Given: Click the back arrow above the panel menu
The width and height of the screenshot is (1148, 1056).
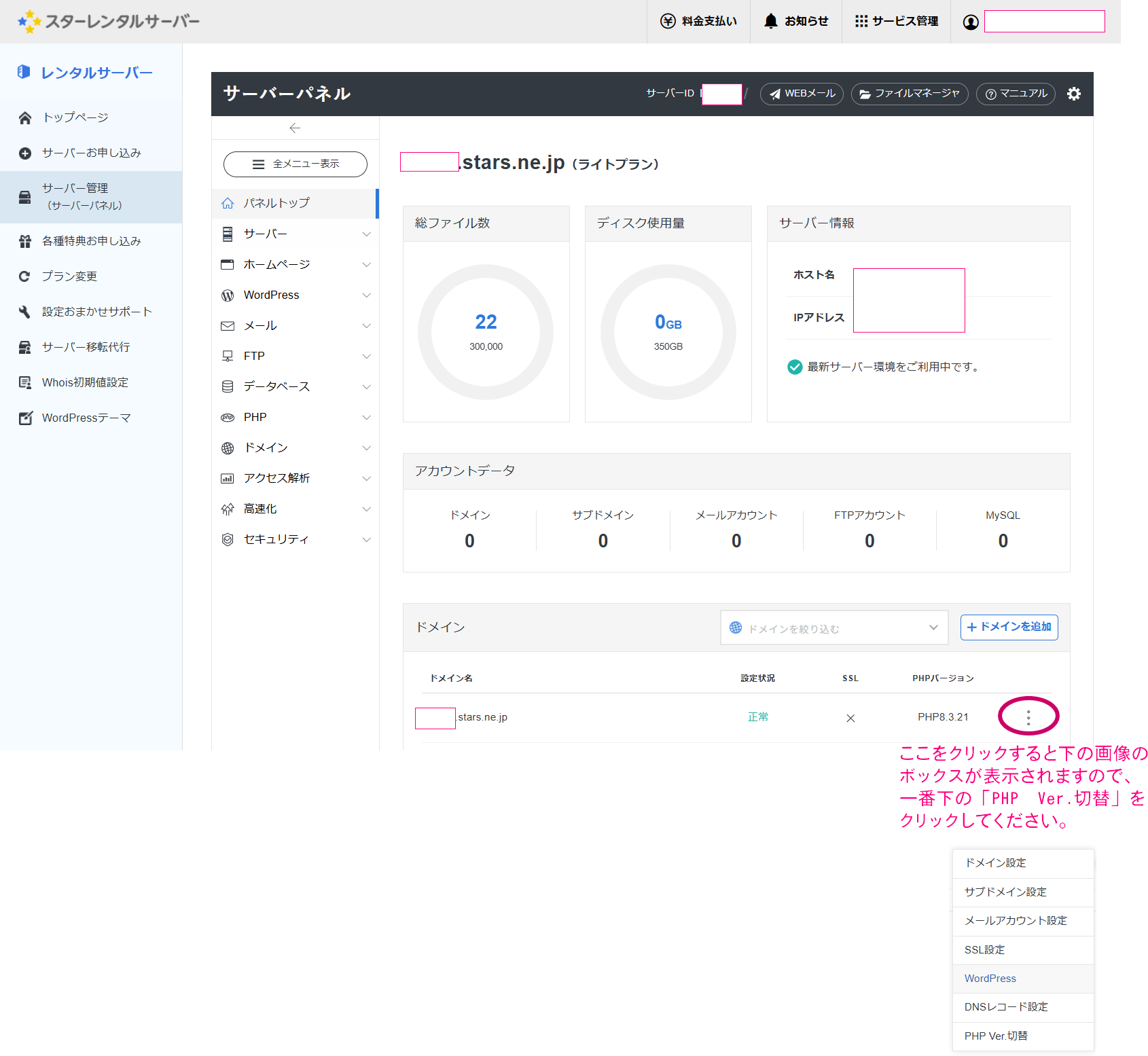Looking at the screenshot, I should point(295,128).
